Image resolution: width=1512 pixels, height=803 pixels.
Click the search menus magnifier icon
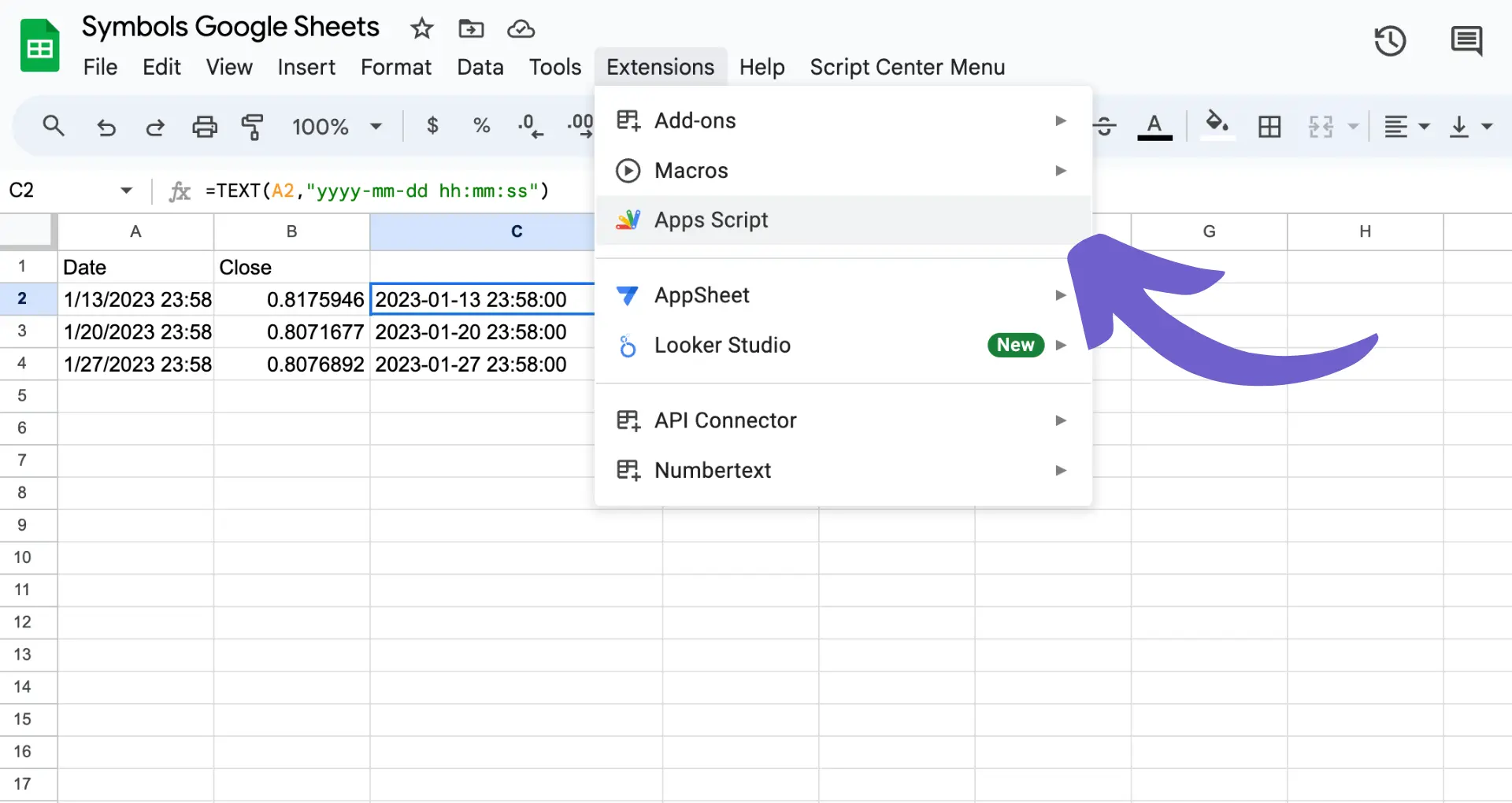(54, 126)
